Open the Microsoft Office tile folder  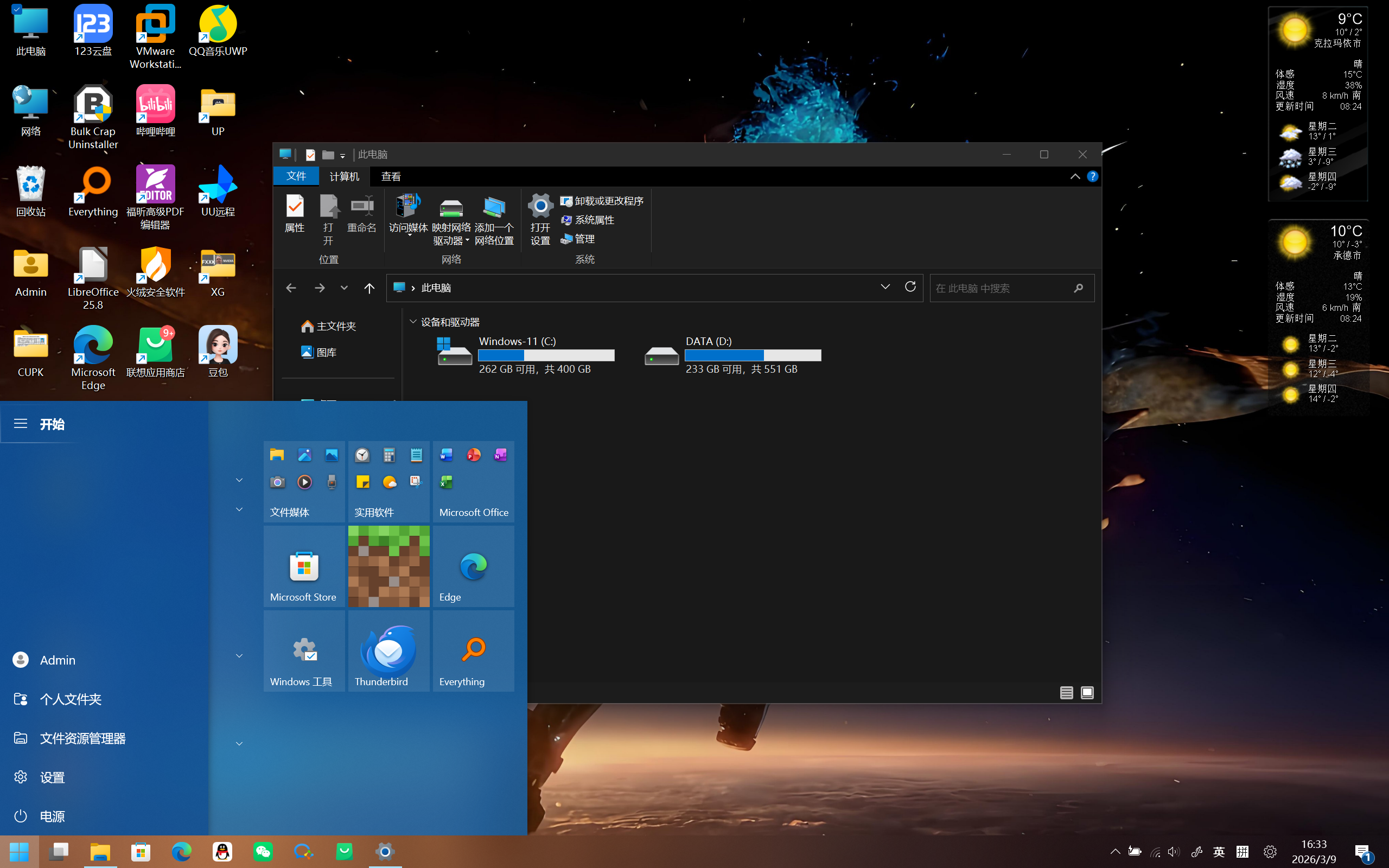[473, 481]
